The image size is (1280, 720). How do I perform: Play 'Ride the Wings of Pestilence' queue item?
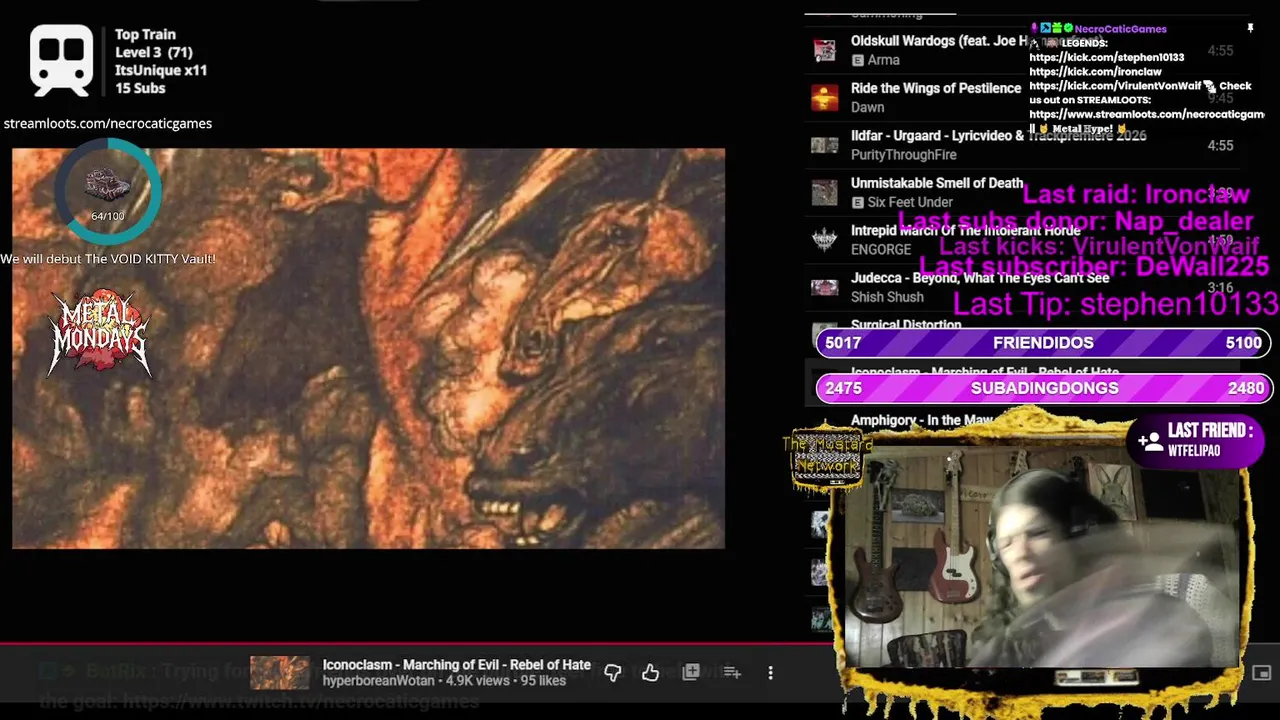click(1020, 98)
